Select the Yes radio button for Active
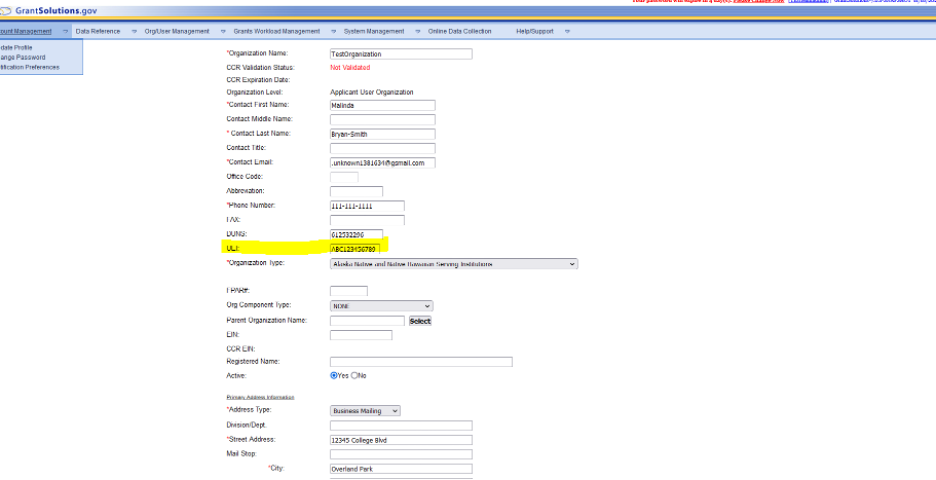 [x=334, y=376]
